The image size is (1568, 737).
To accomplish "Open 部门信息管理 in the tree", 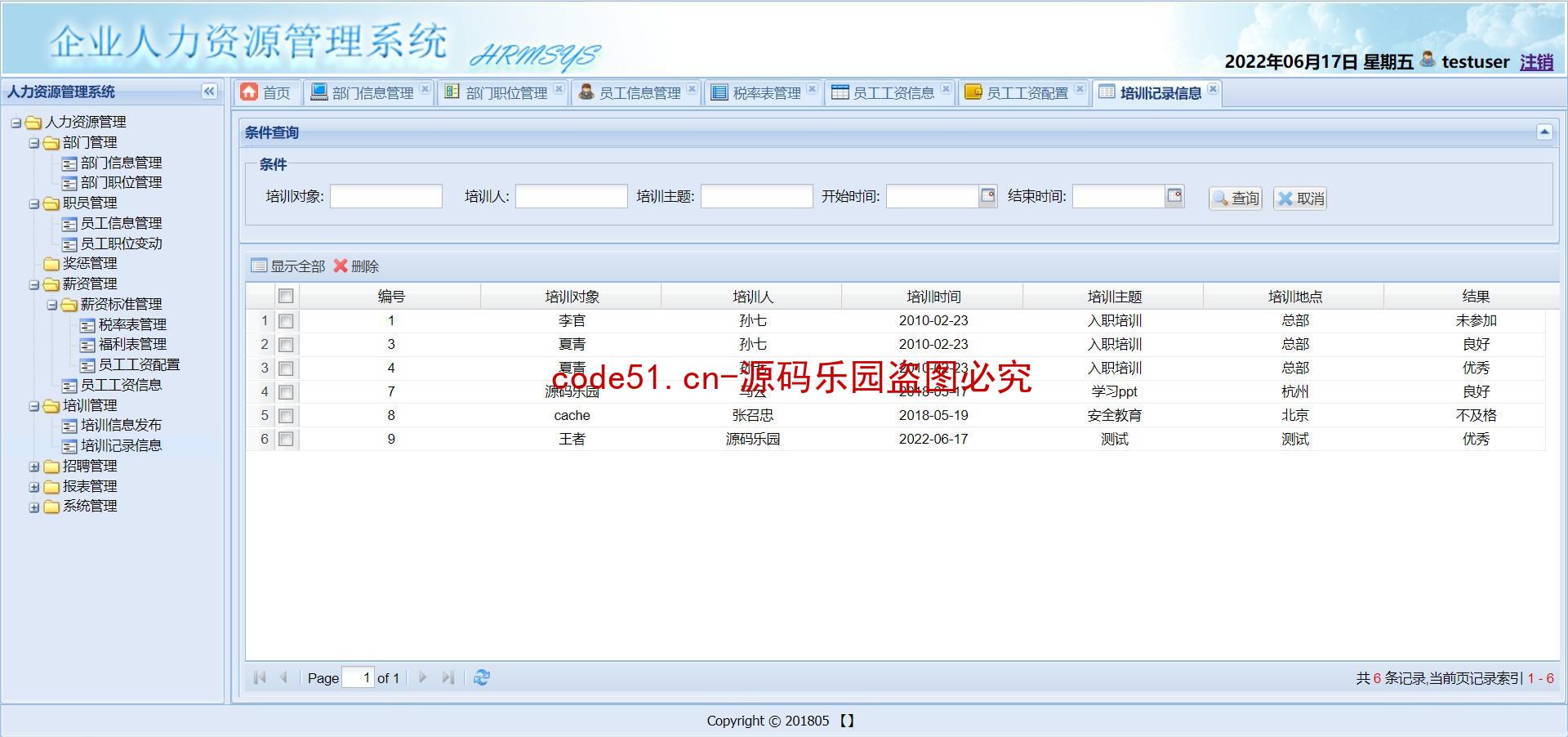I will (x=121, y=163).
